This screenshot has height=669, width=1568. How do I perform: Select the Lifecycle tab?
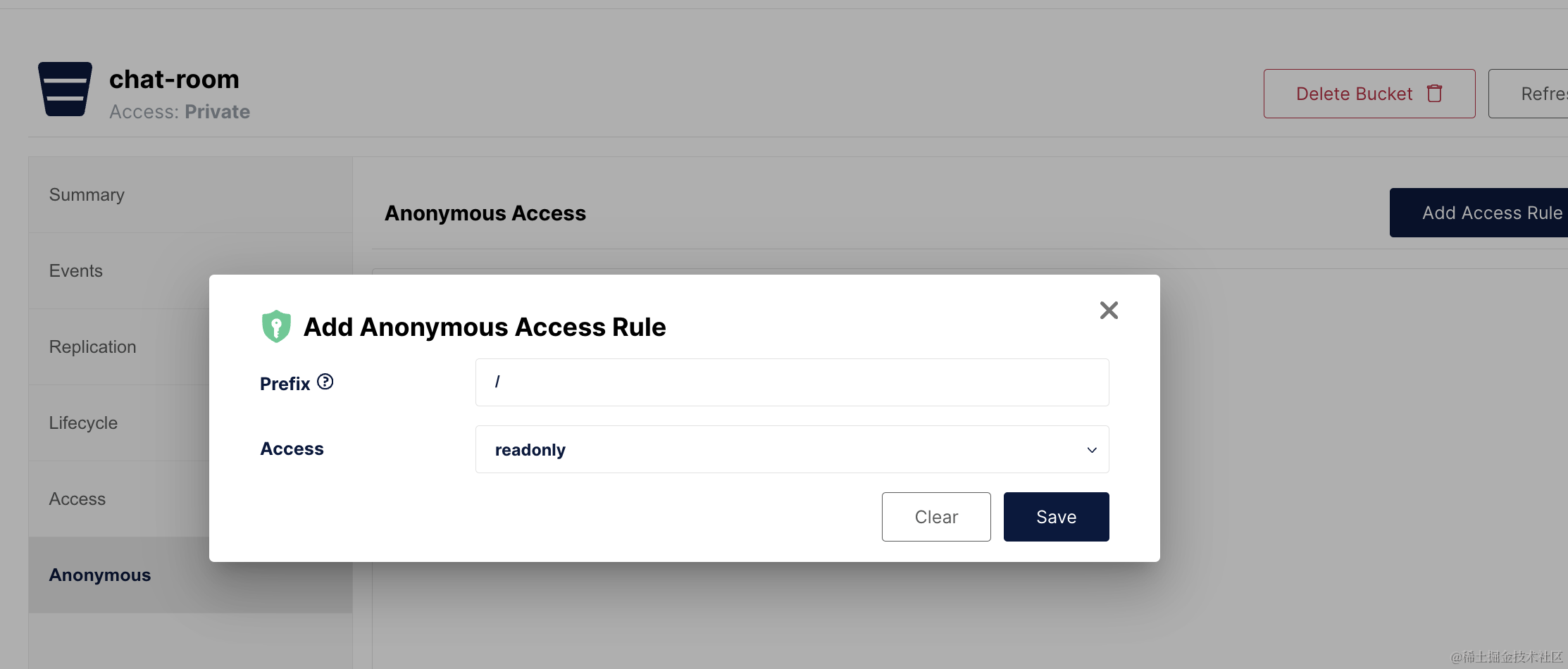pos(83,423)
